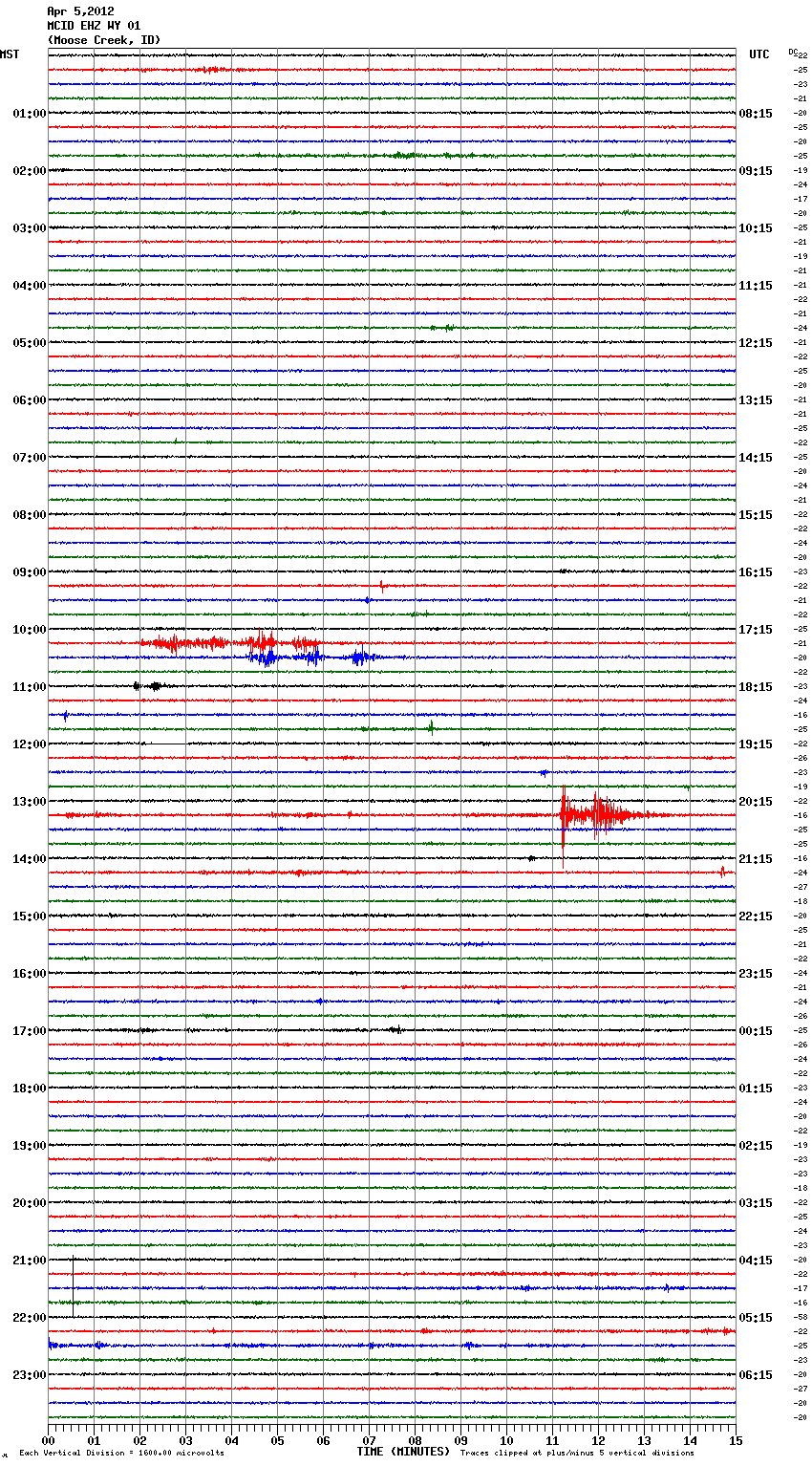The height and width of the screenshot is (1466, 812).
Task: Click the tall black vertical spike near 21:00 MST
Action: coord(73,1287)
